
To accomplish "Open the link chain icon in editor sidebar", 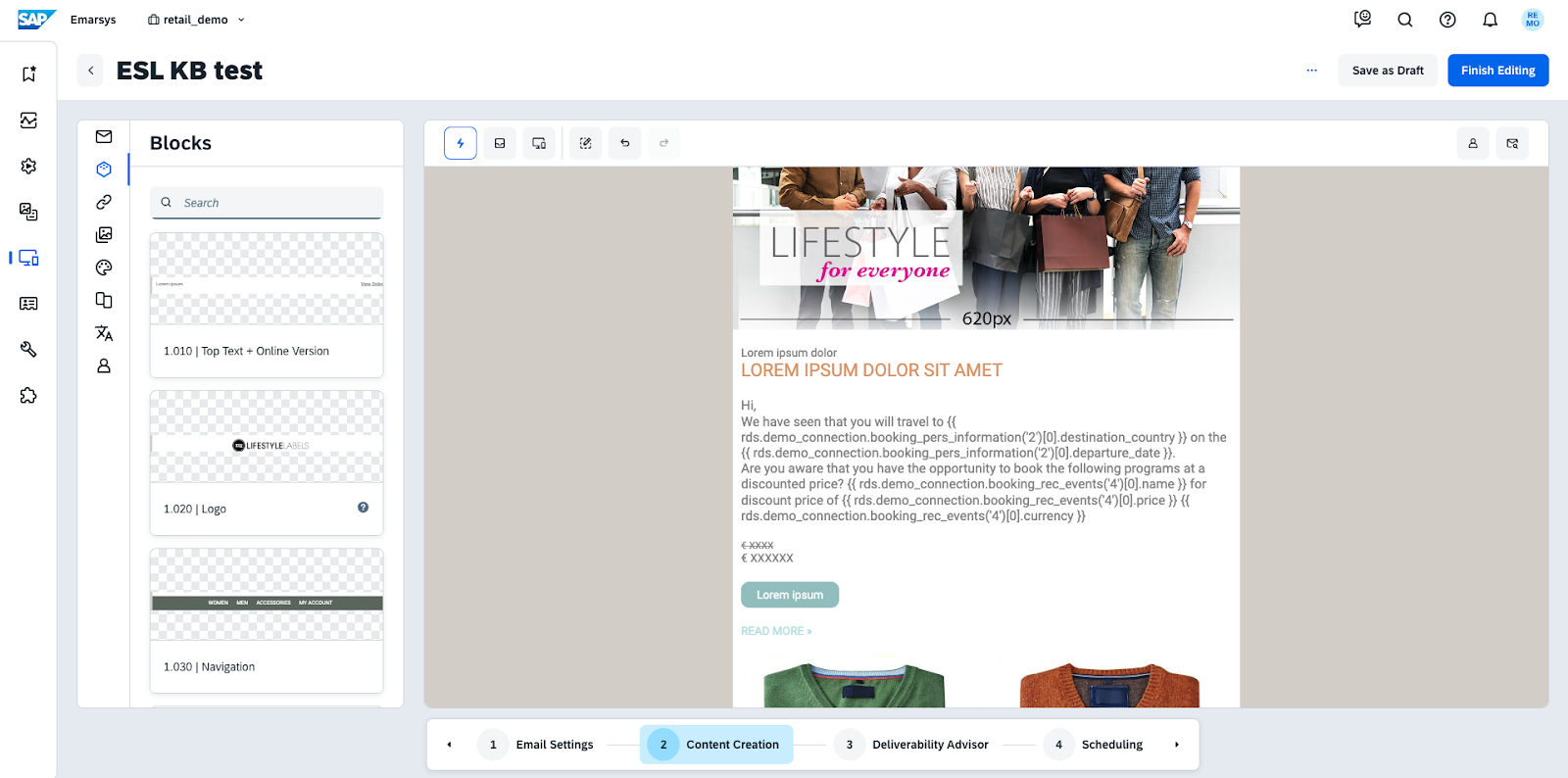I will (x=104, y=202).
